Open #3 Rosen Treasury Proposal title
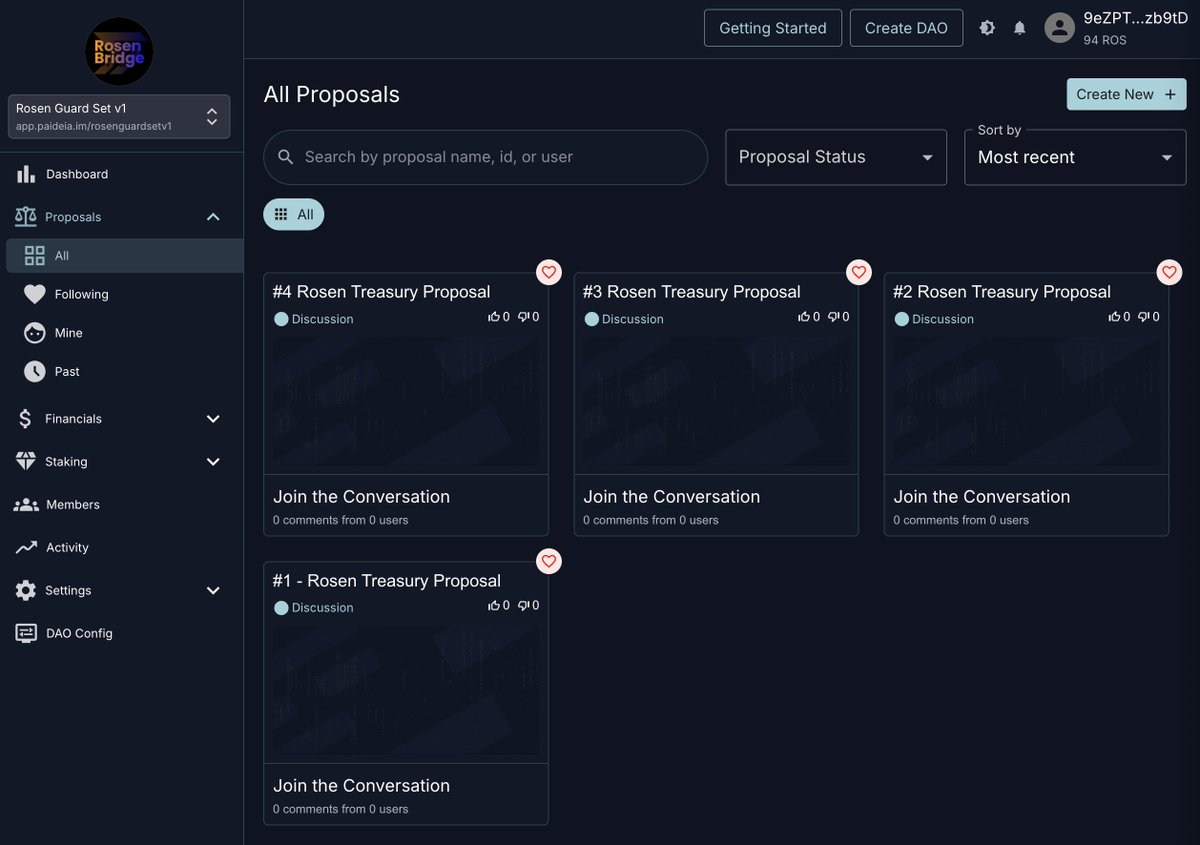The image size is (1200, 845). click(692, 292)
